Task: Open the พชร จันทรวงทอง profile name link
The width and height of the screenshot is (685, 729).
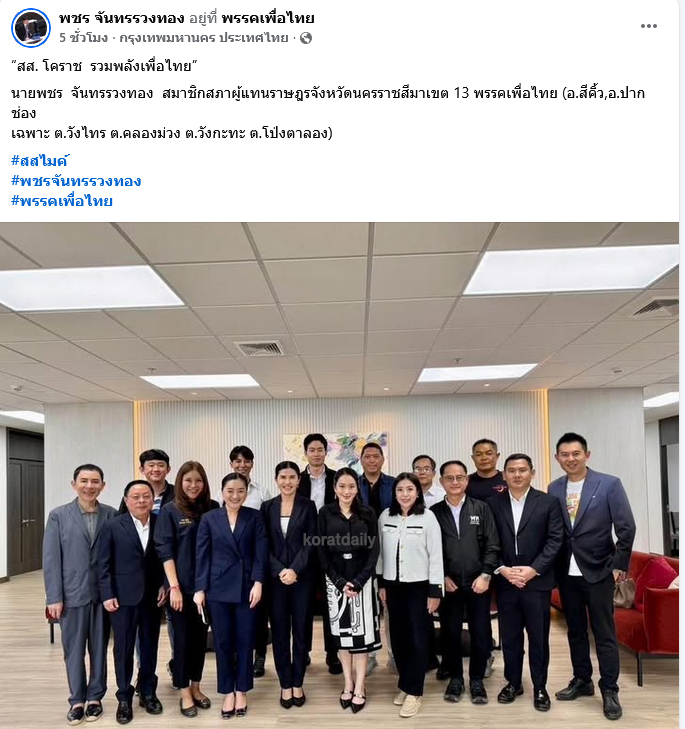Action: click(x=122, y=18)
